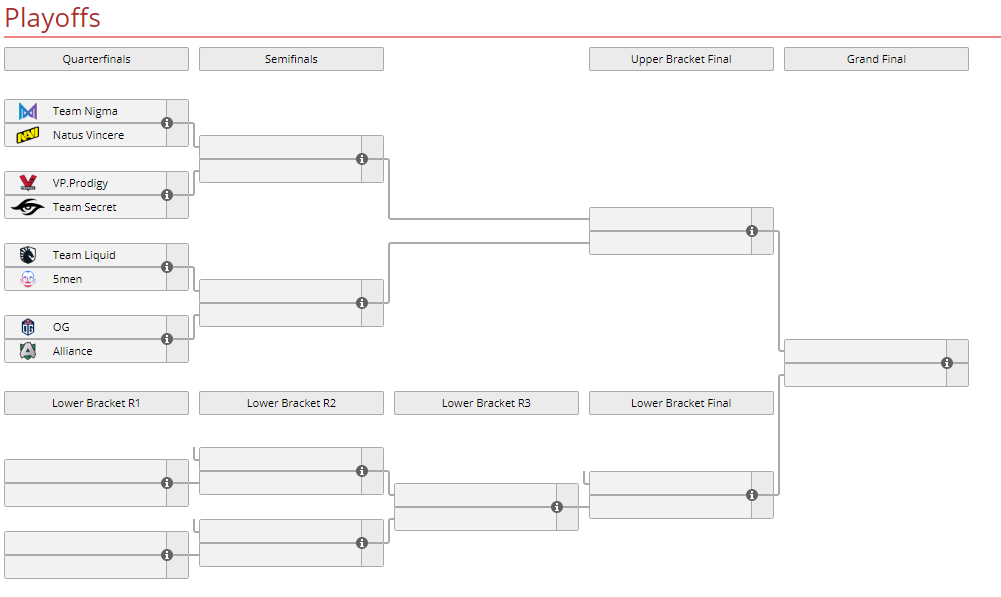Viewport: 1001px width, 597px height.
Task: Show info for Team Liquid vs 5men match
Action: tap(167, 267)
